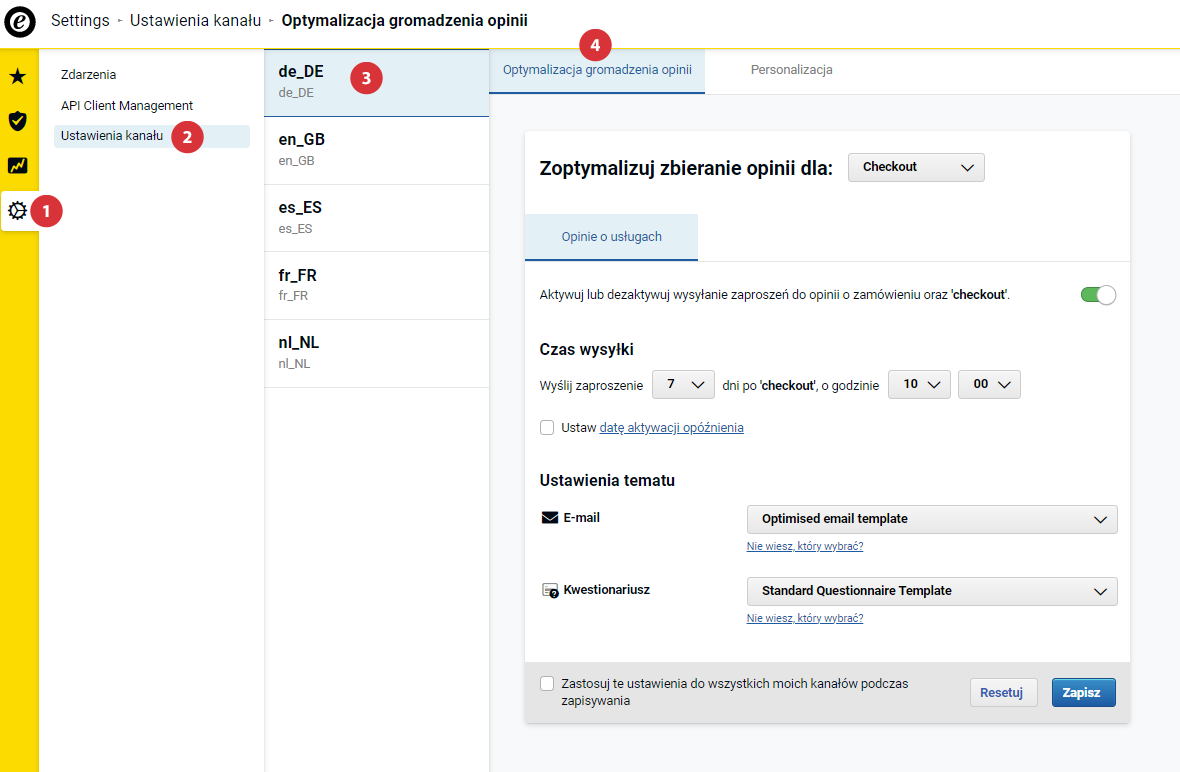This screenshot has height=772, width=1180.
Task: Click the Settings breadcrumb
Action: [80, 21]
